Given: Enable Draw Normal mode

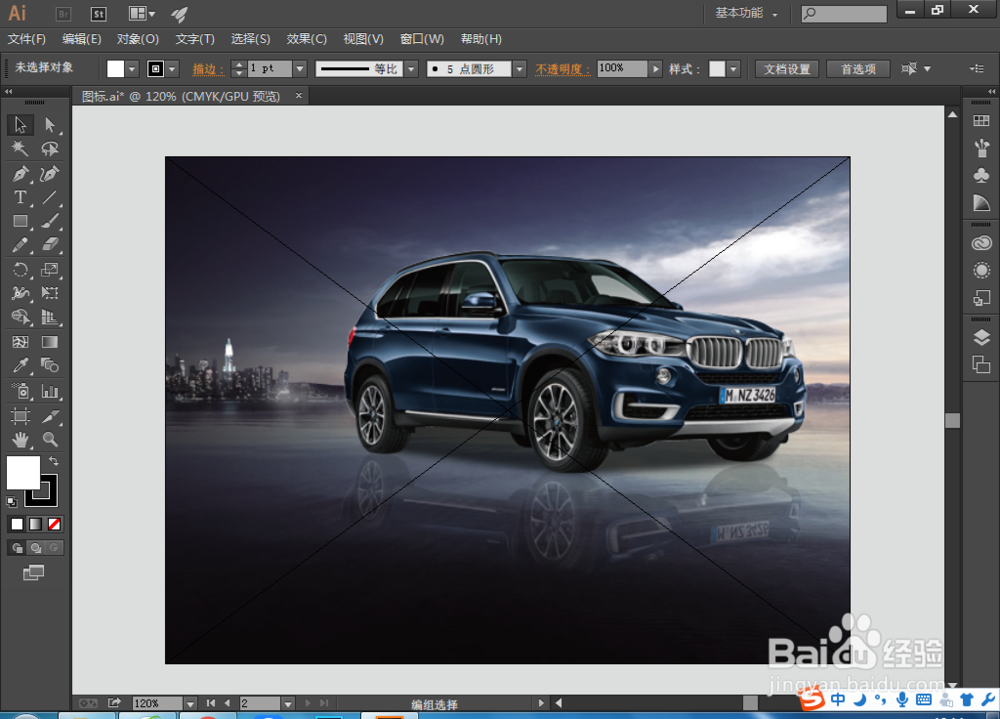Looking at the screenshot, I should [17, 548].
